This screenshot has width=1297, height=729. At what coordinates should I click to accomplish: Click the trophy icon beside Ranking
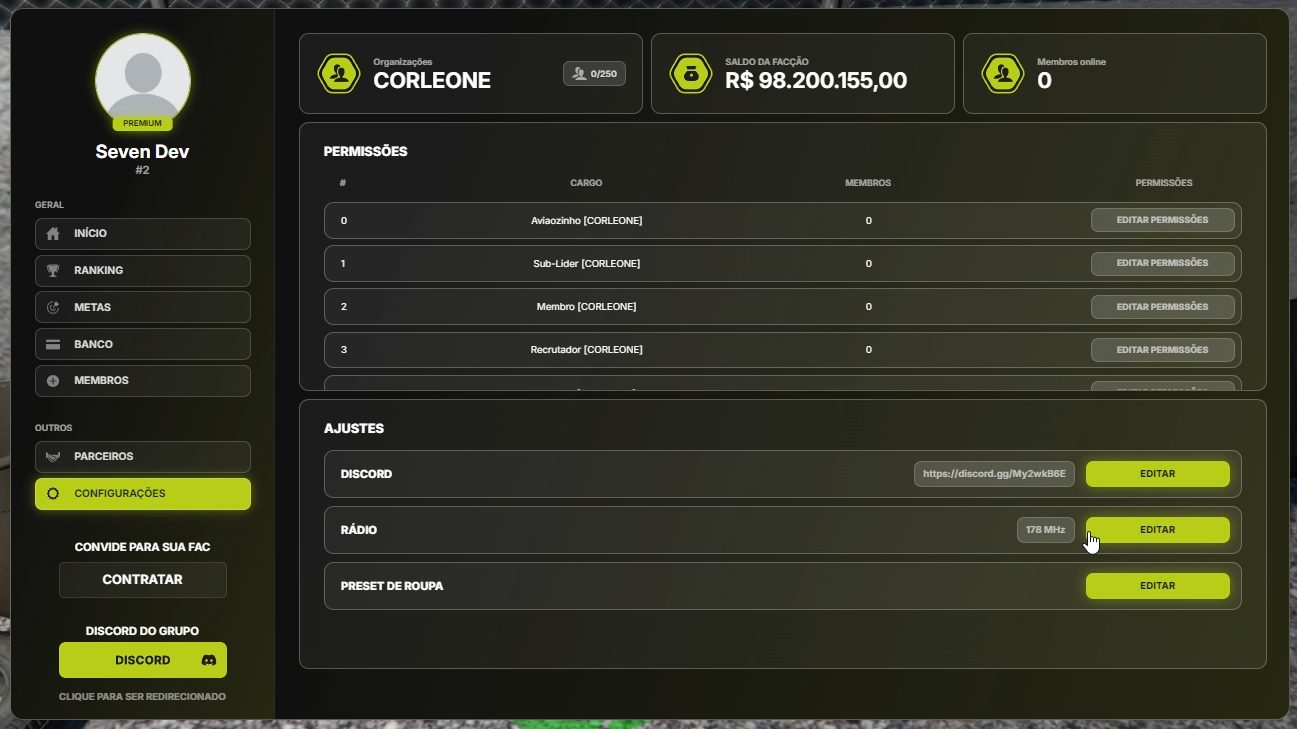point(53,271)
